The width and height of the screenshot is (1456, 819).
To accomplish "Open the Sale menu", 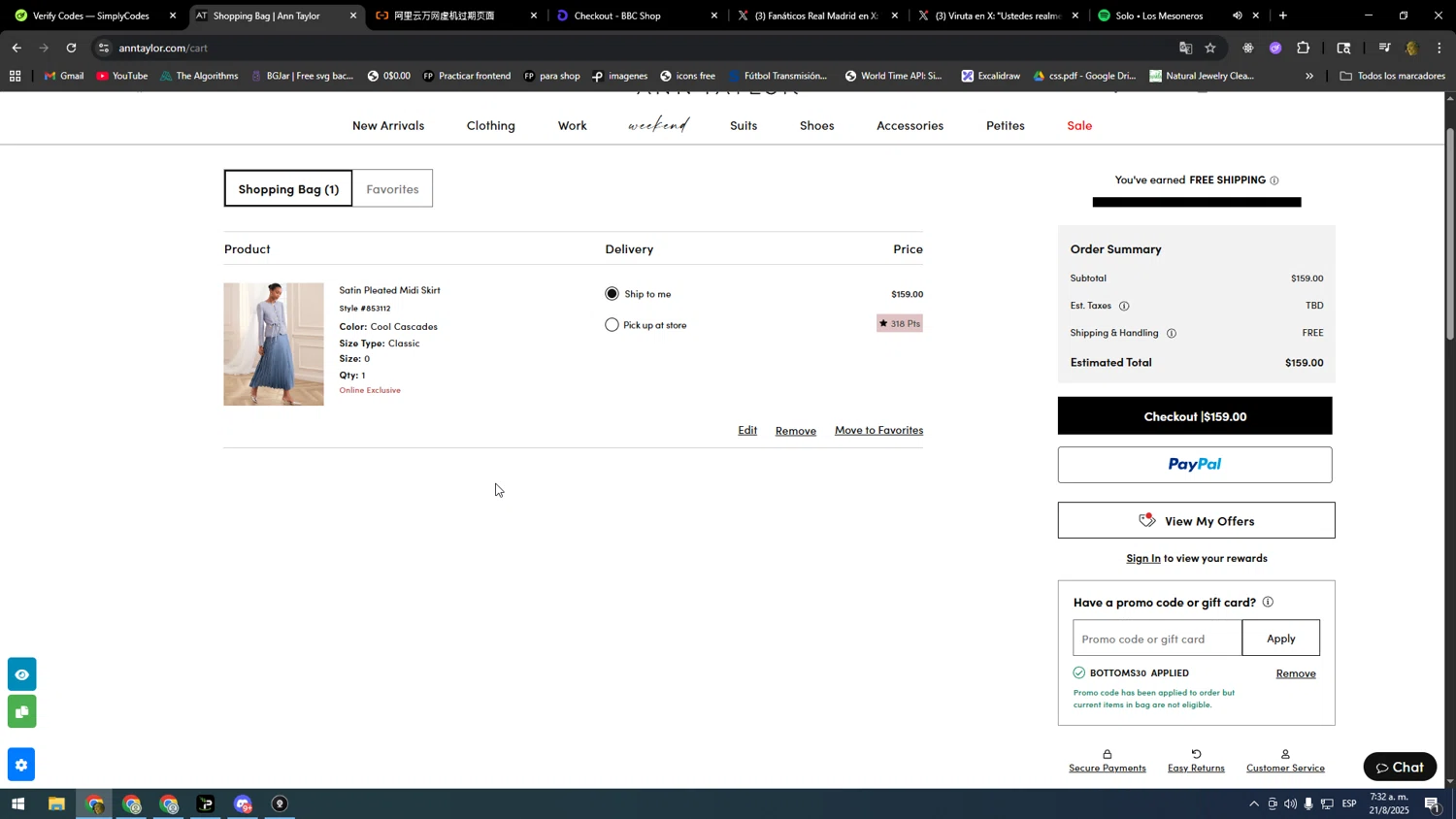I will (x=1080, y=125).
